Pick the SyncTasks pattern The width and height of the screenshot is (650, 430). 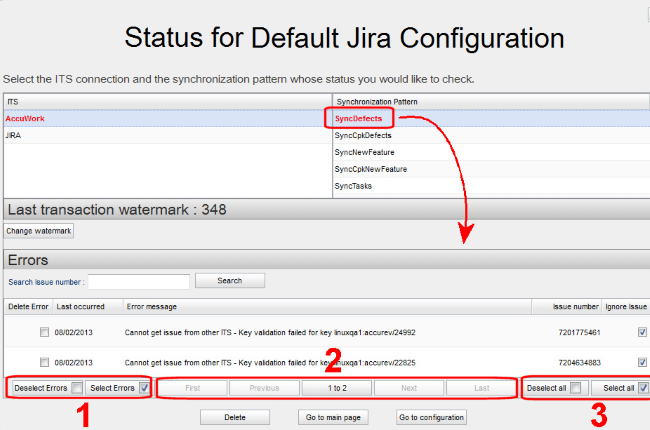click(354, 186)
